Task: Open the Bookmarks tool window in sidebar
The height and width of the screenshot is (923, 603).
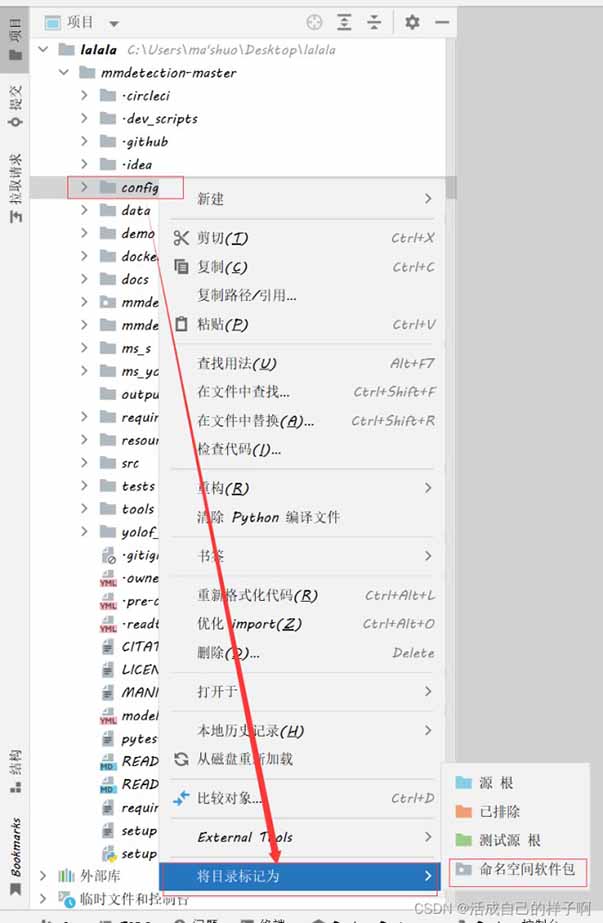Action: pos(15,855)
